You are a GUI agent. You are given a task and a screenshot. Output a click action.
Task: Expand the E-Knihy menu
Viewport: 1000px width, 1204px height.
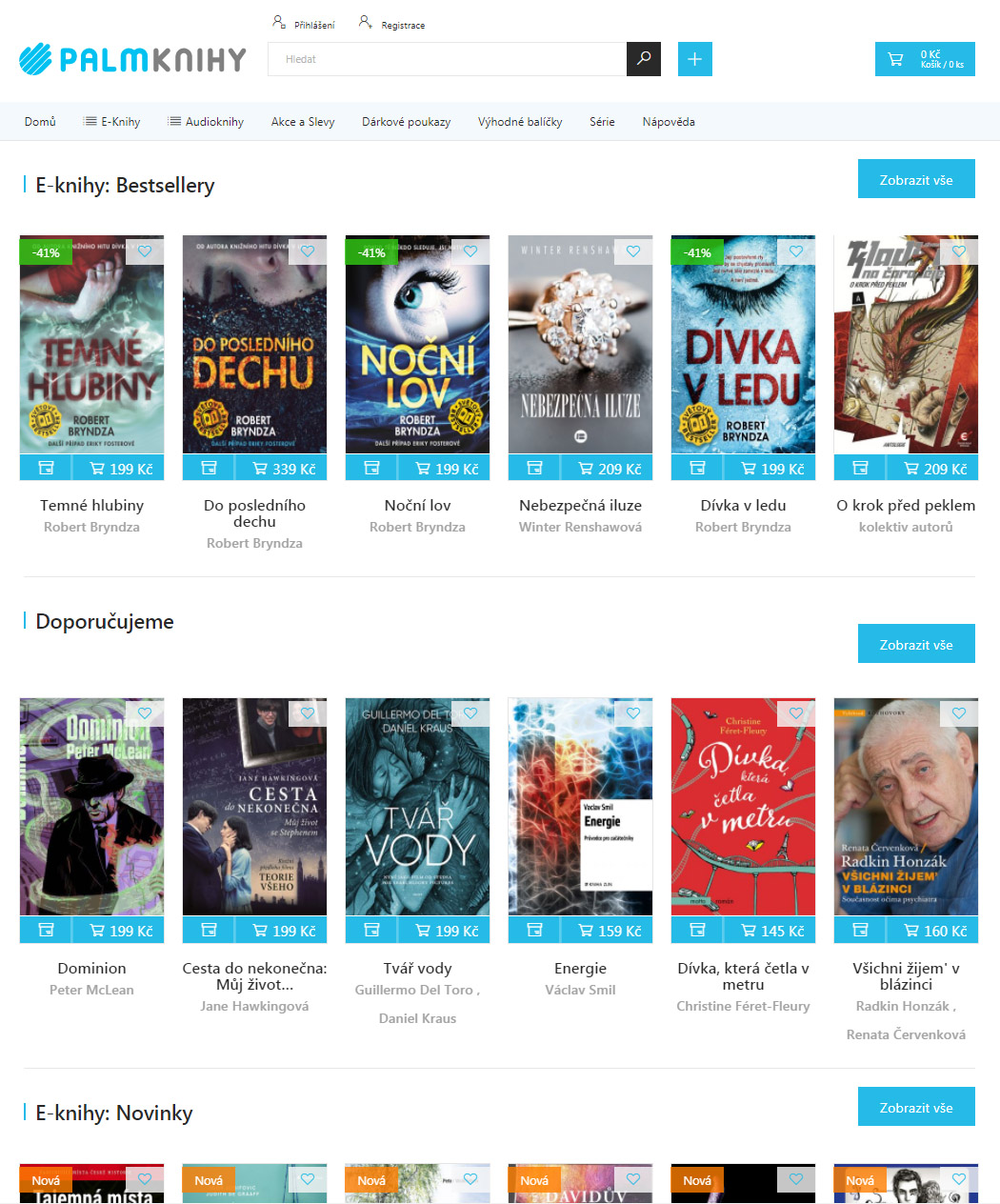click(111, 122)
